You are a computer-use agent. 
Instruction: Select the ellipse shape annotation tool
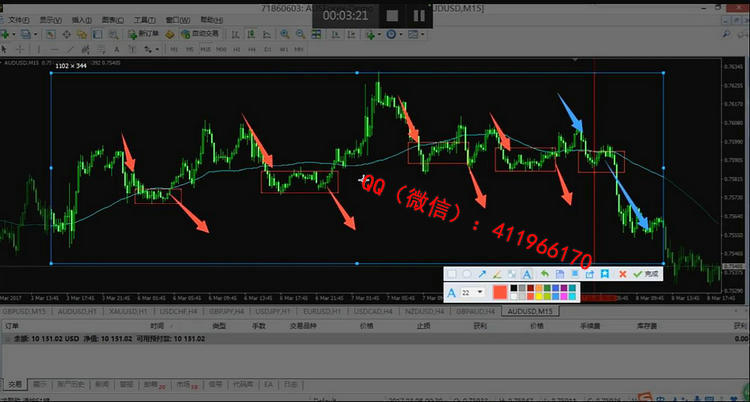[x=466, y=273]
